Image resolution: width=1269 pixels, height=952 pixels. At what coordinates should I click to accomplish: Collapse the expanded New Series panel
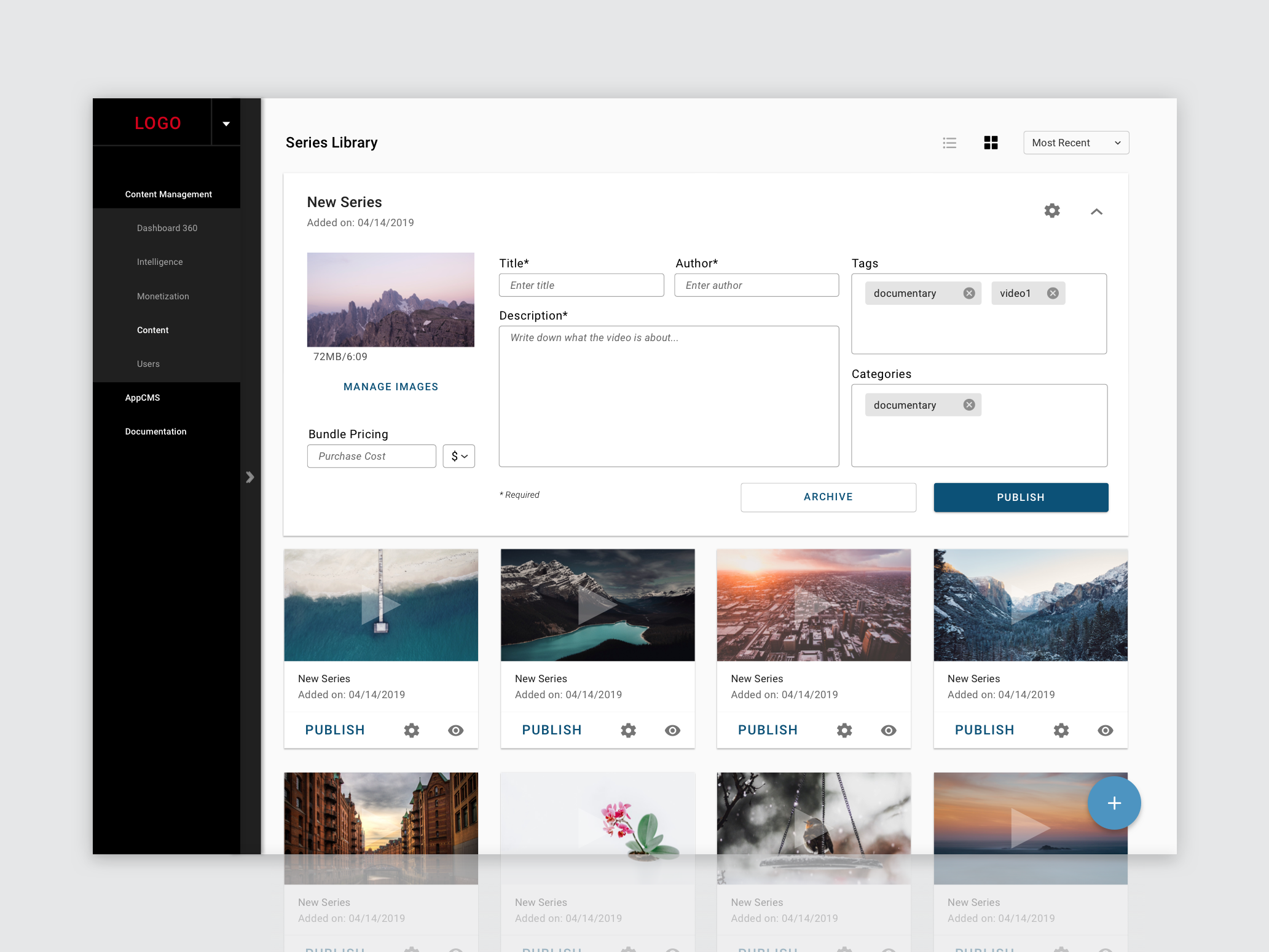pos(1096,211)
